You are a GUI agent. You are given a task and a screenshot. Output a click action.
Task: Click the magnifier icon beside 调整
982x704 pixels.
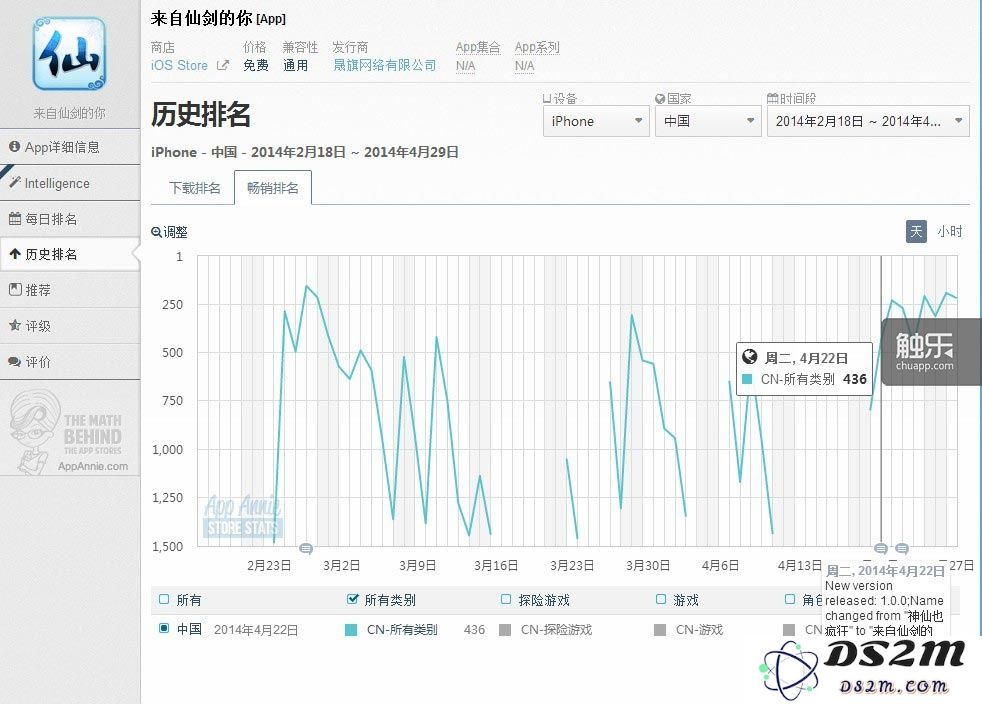coord(156,232)
